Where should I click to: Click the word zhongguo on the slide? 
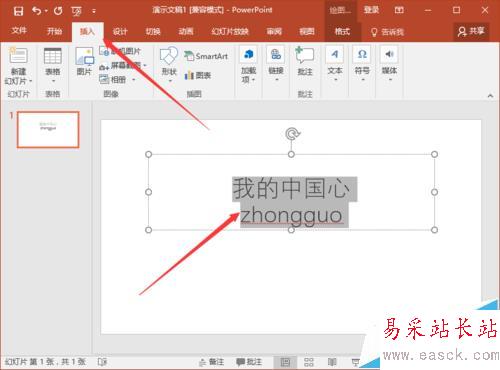[x=291, y=215]
